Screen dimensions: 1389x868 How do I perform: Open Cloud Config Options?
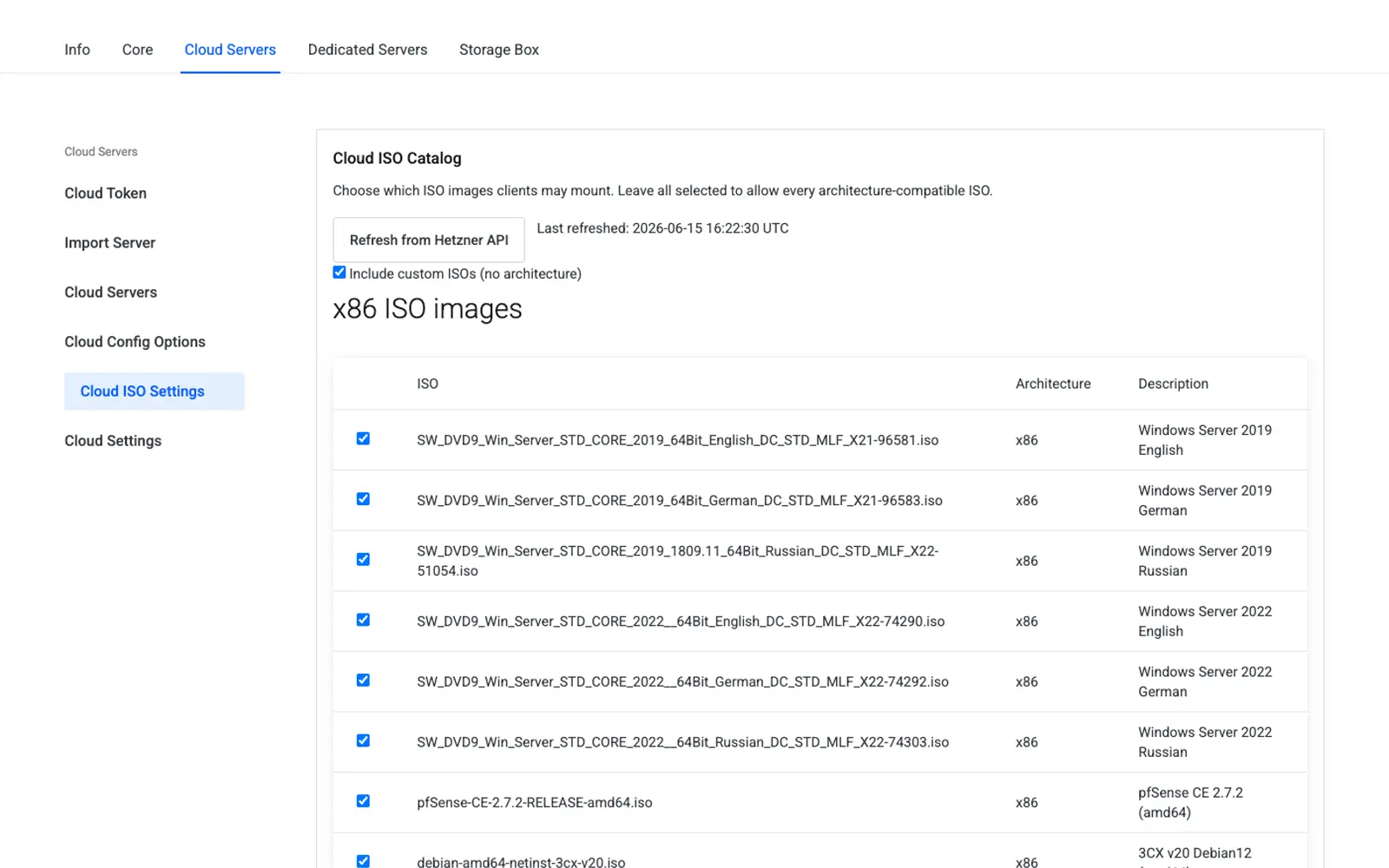135,342
